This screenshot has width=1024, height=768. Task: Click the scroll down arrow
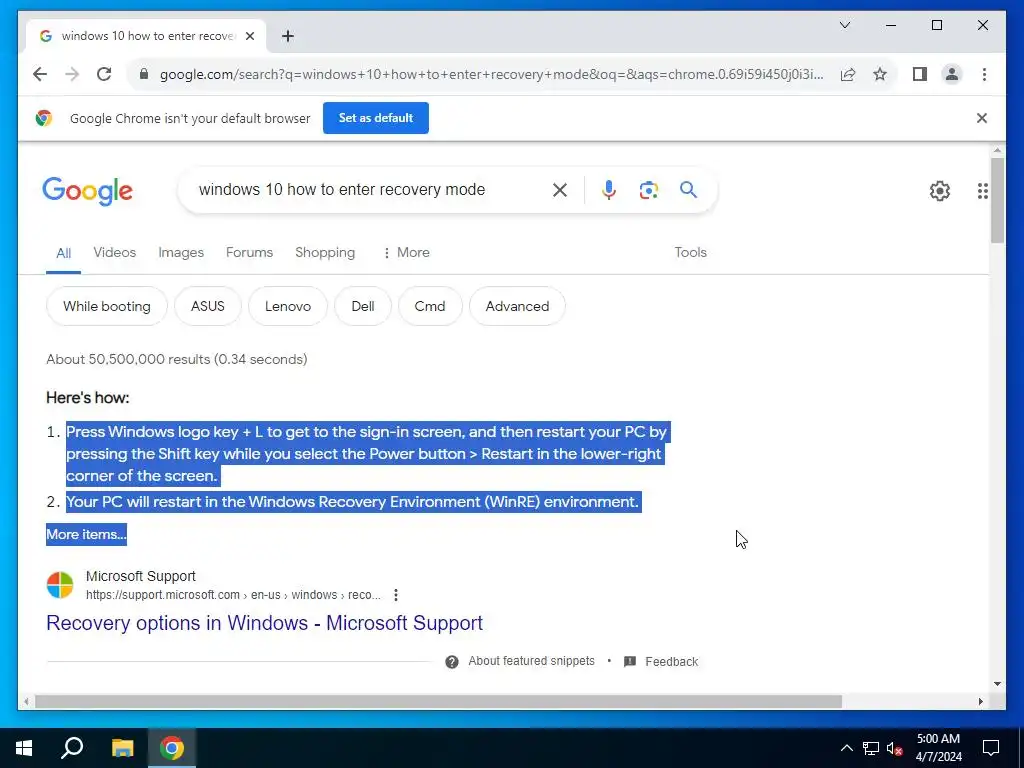tap(997, 684)
